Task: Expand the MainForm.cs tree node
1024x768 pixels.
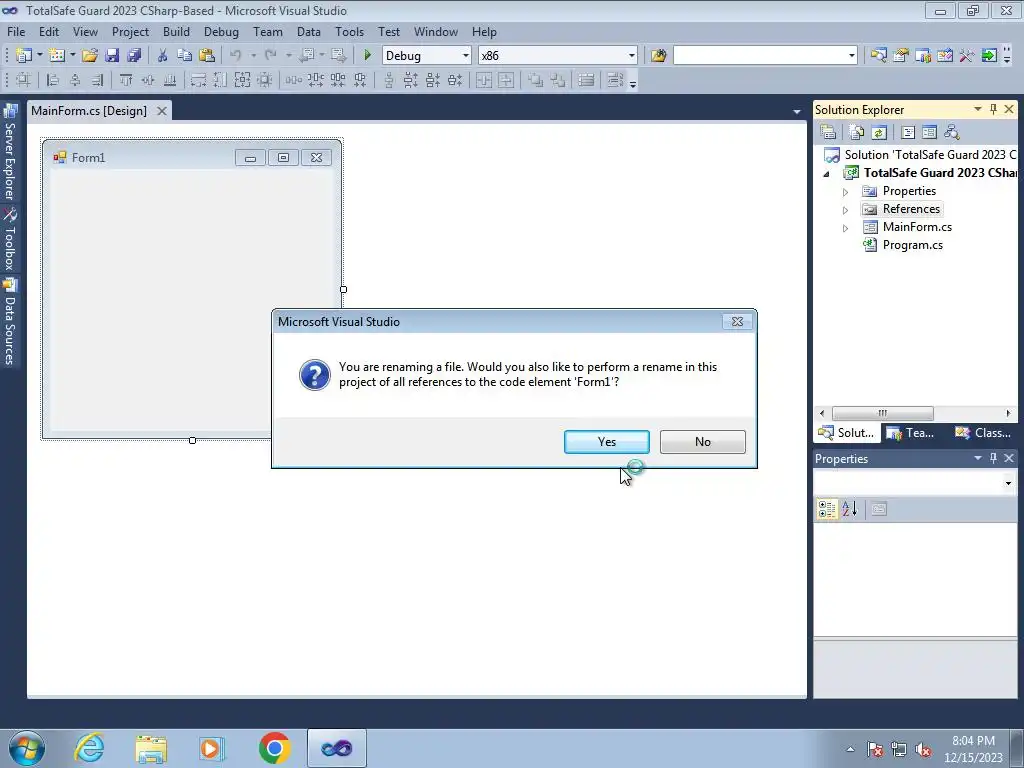Action: coord(845,229)
